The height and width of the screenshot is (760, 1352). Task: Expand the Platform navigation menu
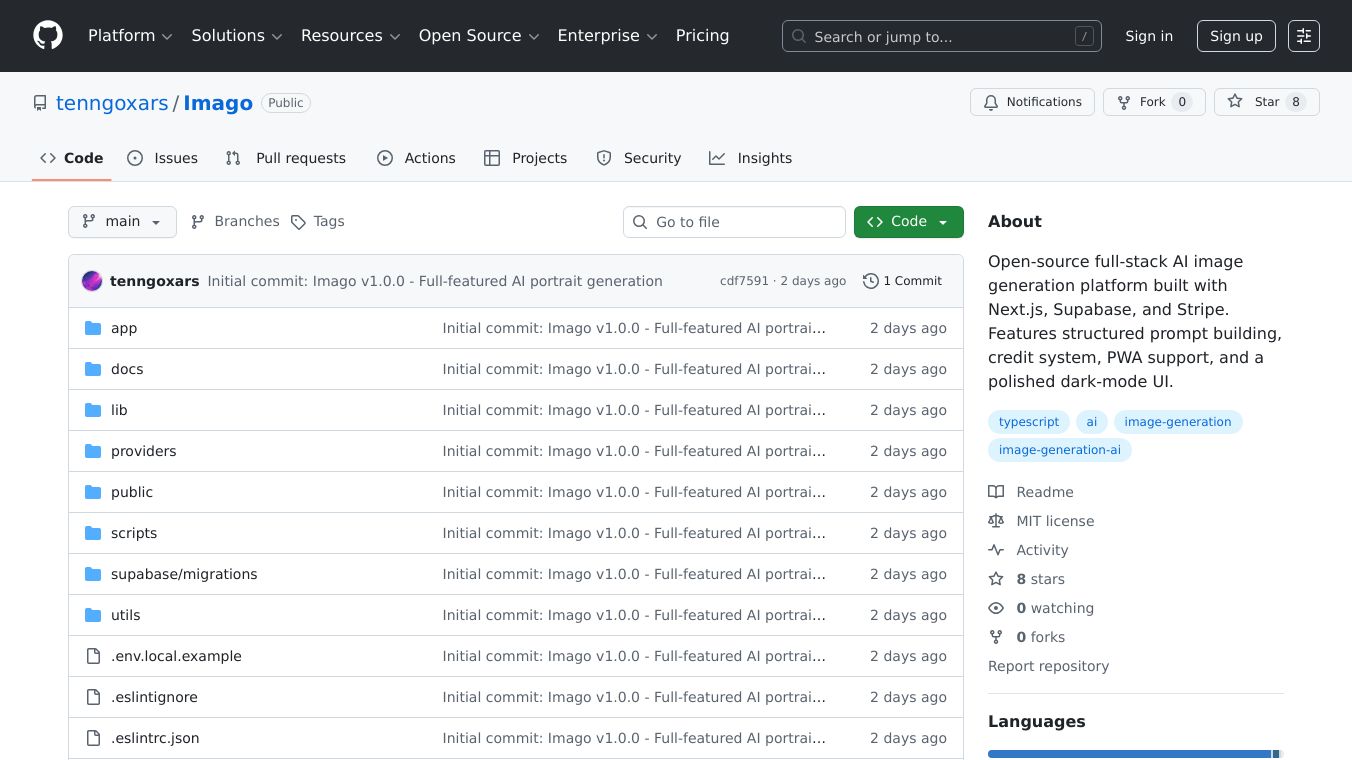130,36
